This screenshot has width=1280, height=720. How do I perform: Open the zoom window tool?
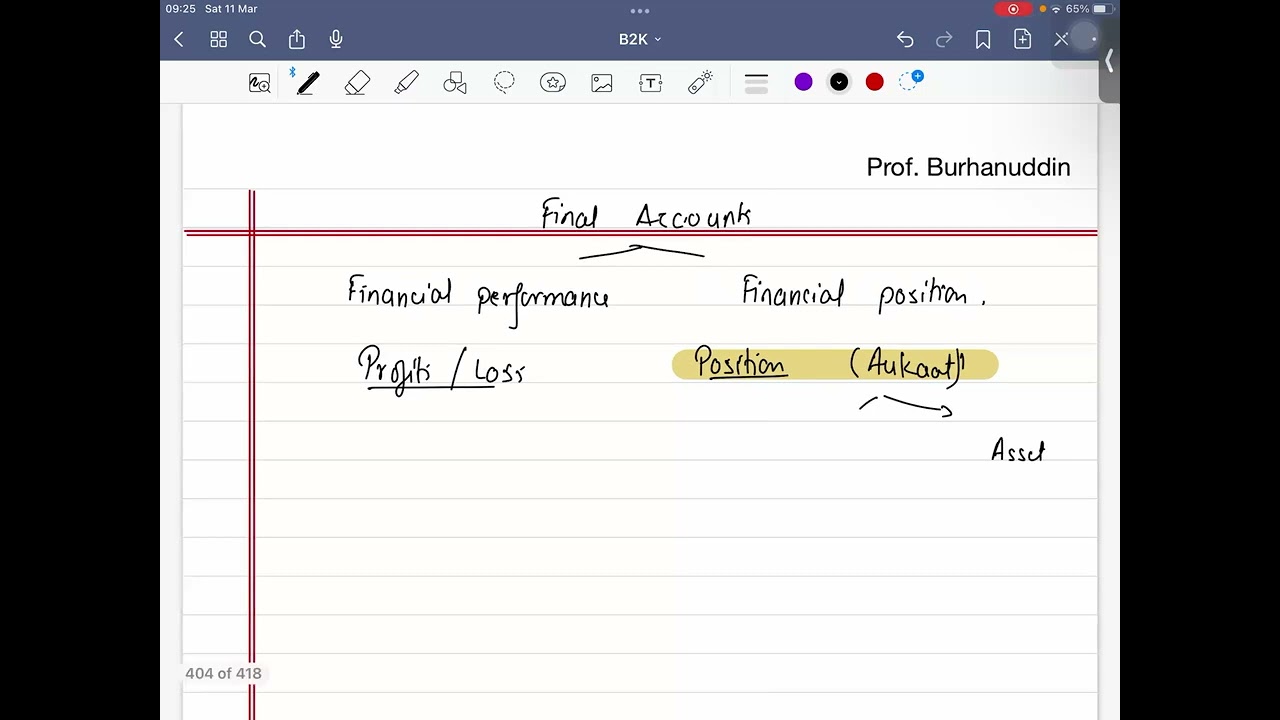click(x=259, y=83)
